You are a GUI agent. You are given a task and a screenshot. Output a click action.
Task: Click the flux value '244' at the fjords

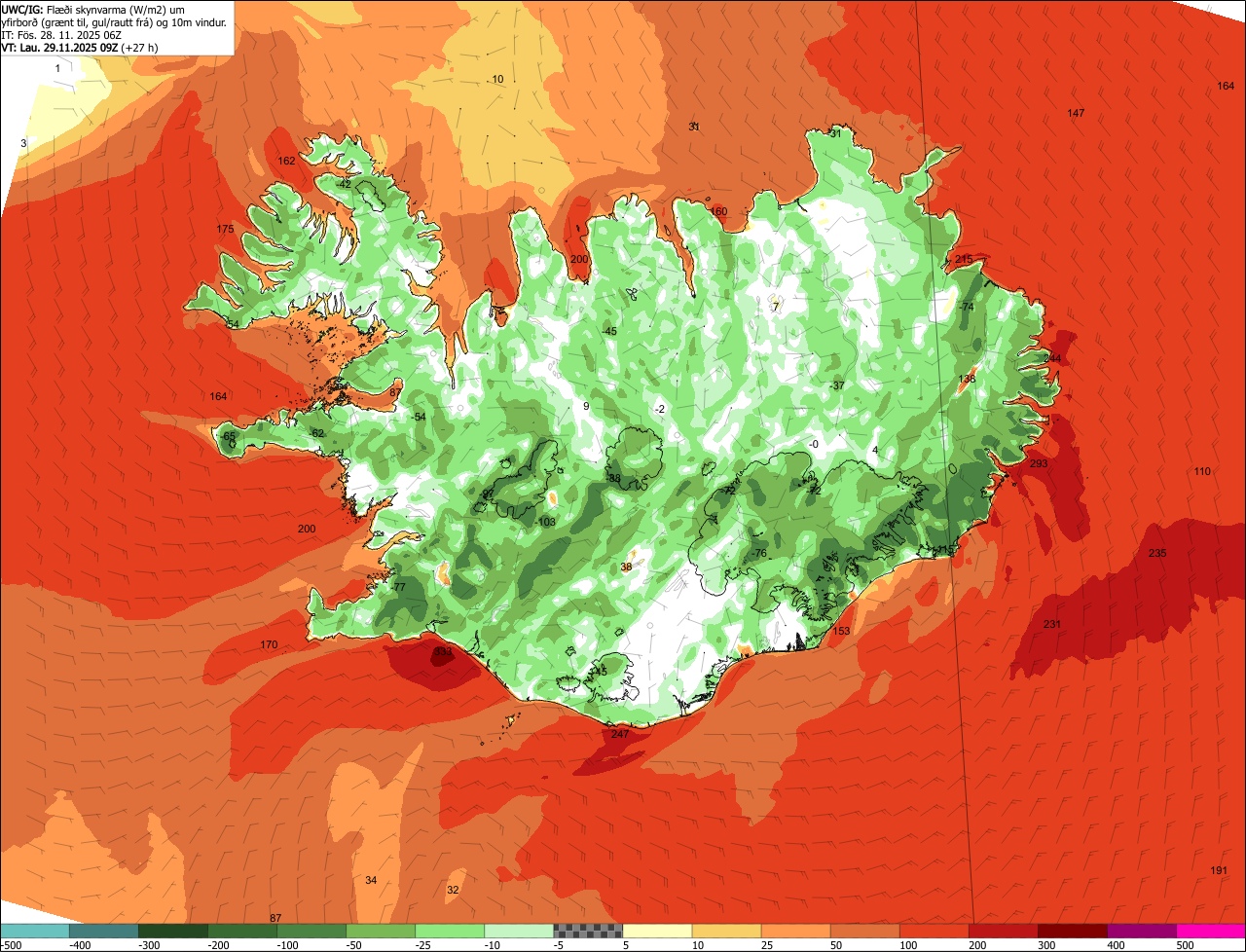pos(1052,358)
